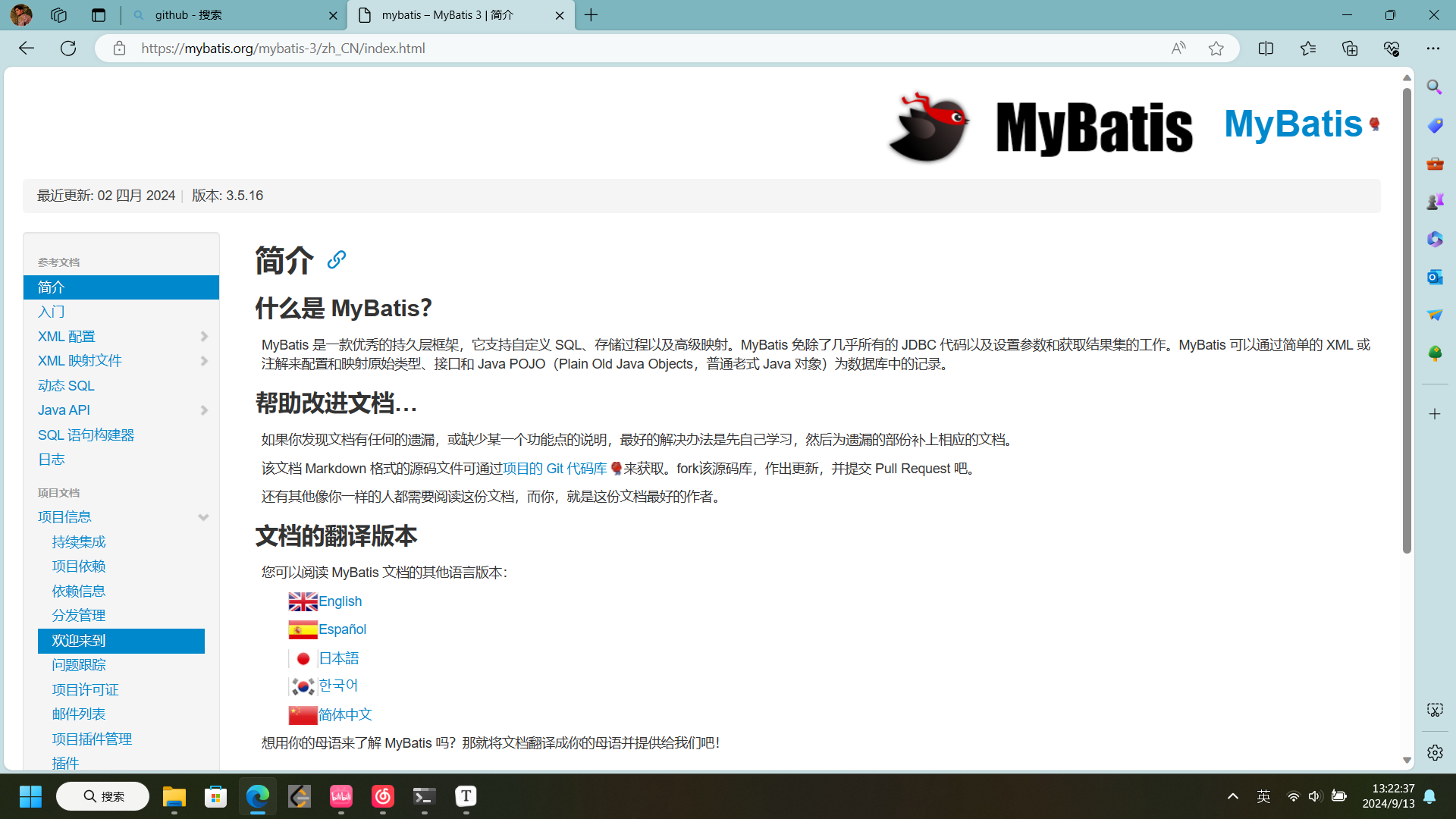Open File Explorer from the taskbar
Screen dimensions: 1456x819
pos(174,796)
